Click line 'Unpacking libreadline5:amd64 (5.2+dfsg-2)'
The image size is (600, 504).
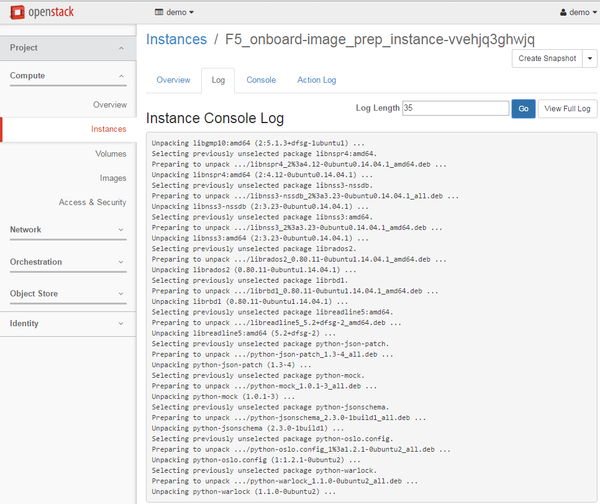[x=243, y=333]
